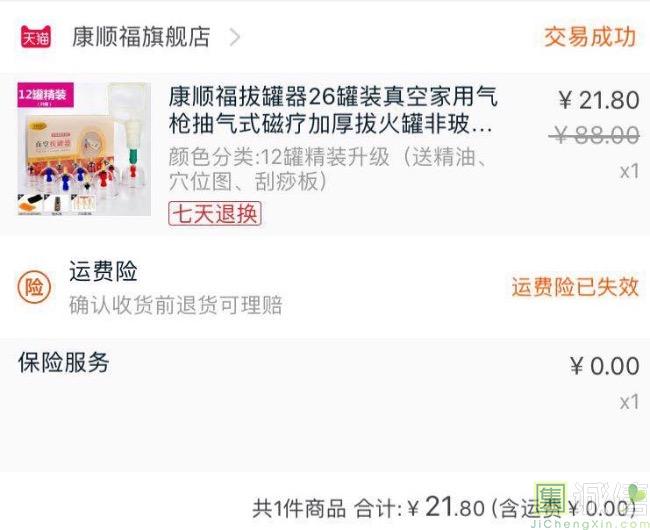The image size is (650, 530).
Task: Tap the ¥0.00 insurance service price
Action: [x=604, y=366]
